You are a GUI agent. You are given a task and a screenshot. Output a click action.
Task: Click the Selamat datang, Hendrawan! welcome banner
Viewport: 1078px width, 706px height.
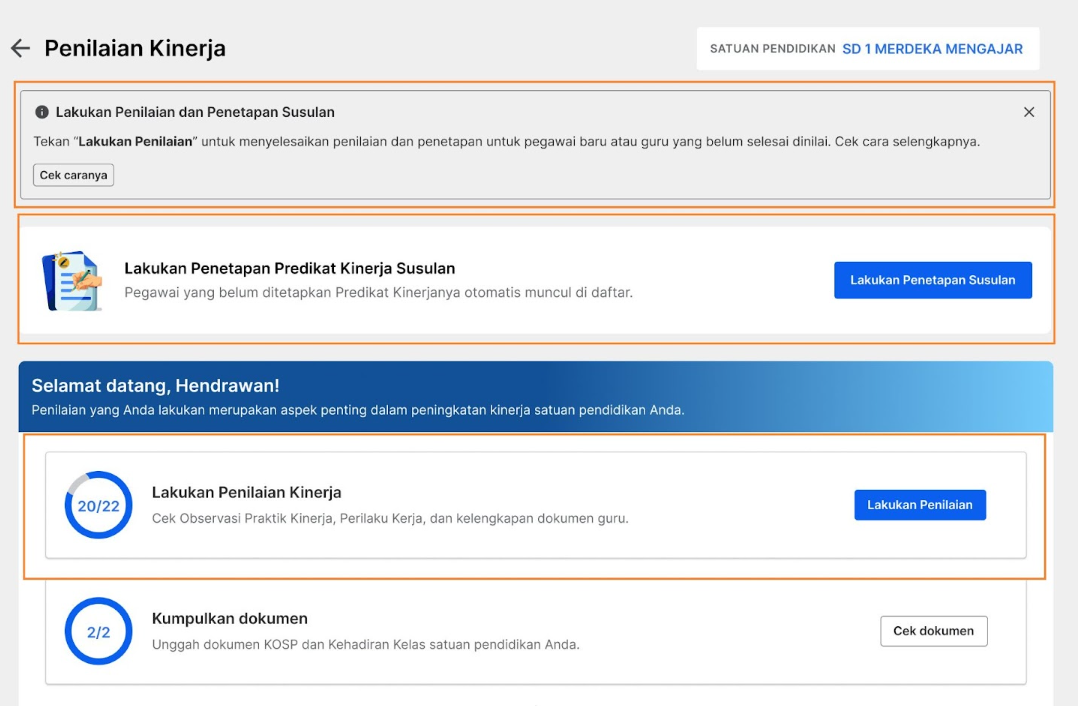(536, 397)
